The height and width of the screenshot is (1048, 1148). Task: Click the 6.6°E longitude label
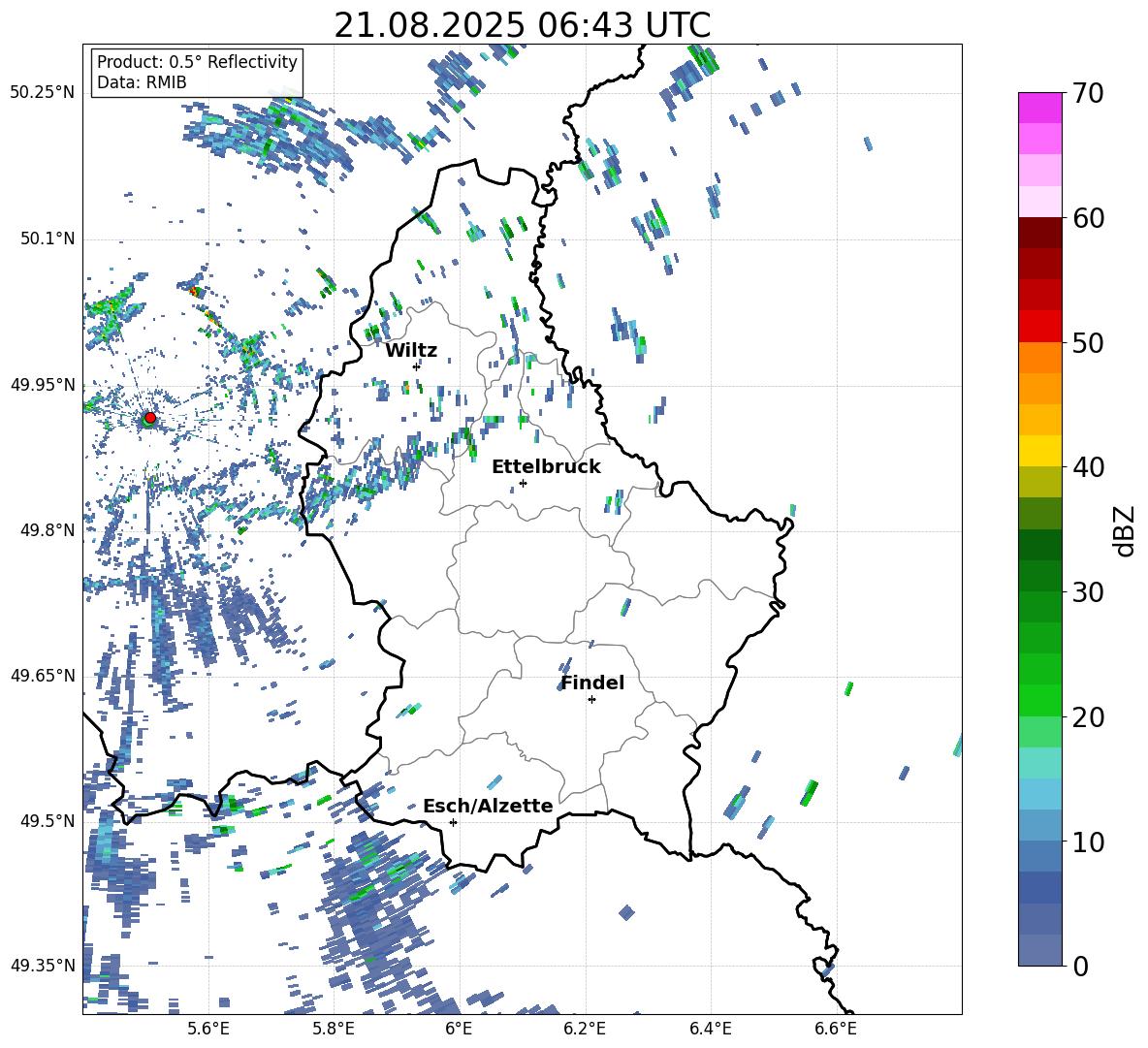(x=836, y=1029)
